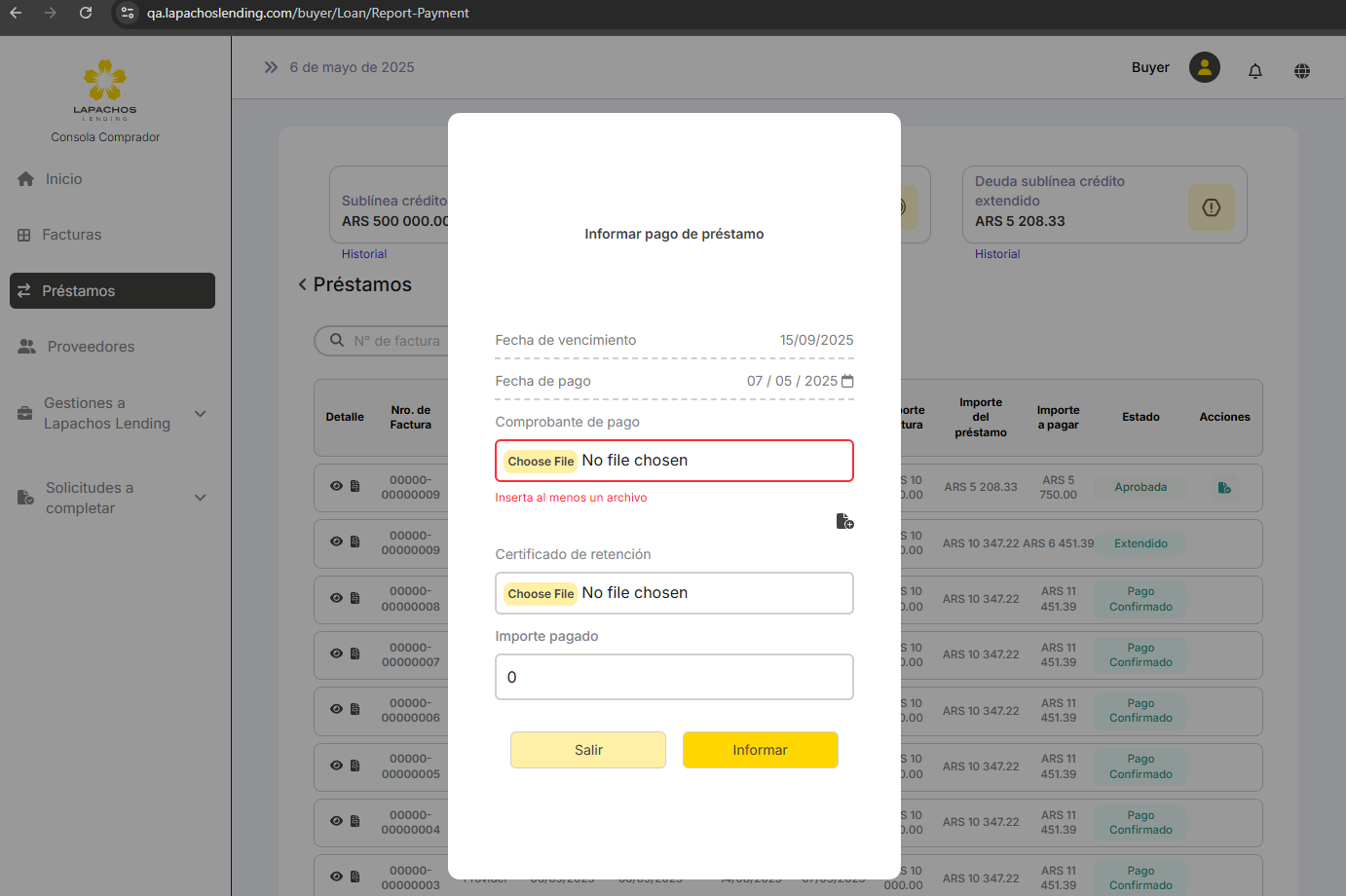View details eye icon for invoice 00000-00000008
Image resolution: width=1346 pixels, height=896 pixels.
(x=336, y=598)
